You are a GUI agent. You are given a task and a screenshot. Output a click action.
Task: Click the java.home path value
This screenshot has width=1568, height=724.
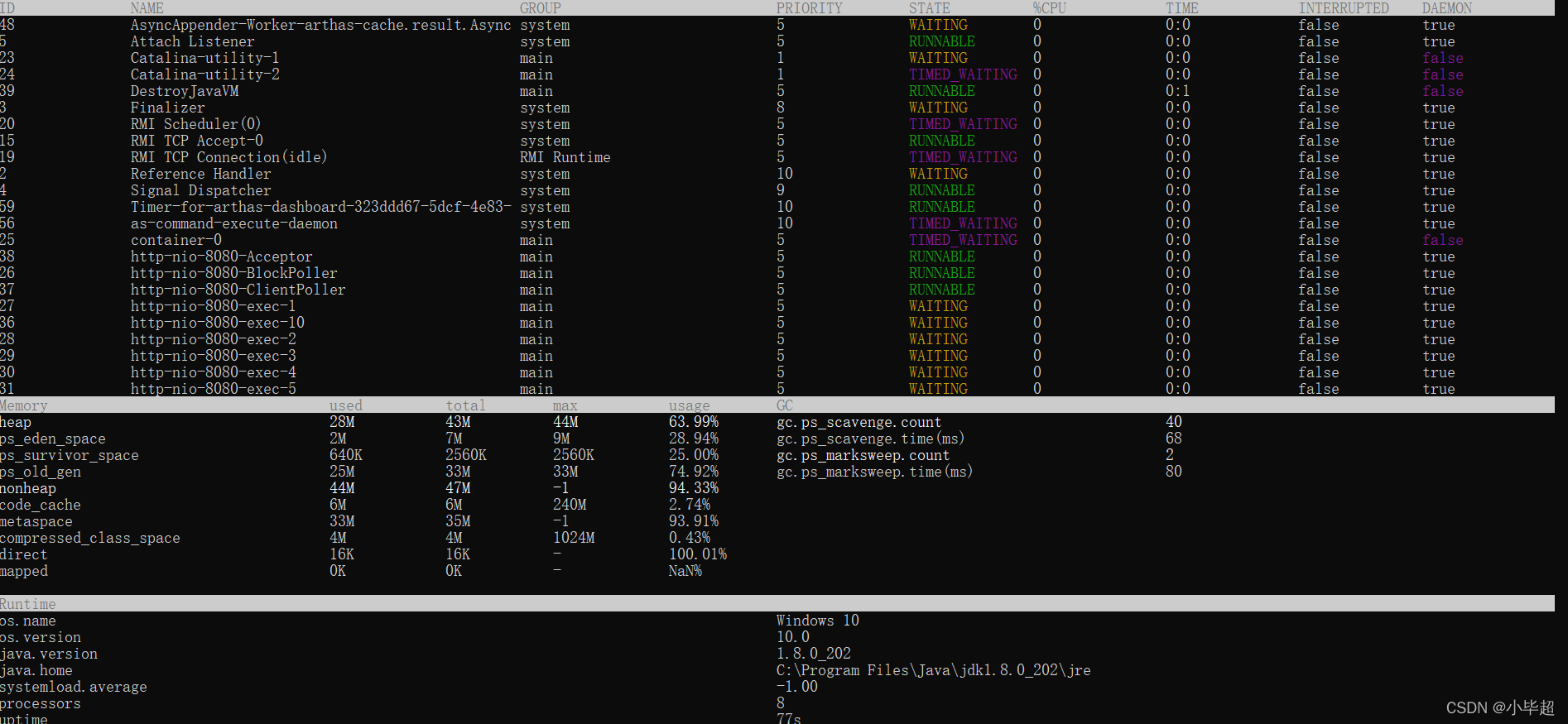tap(934, 670)
